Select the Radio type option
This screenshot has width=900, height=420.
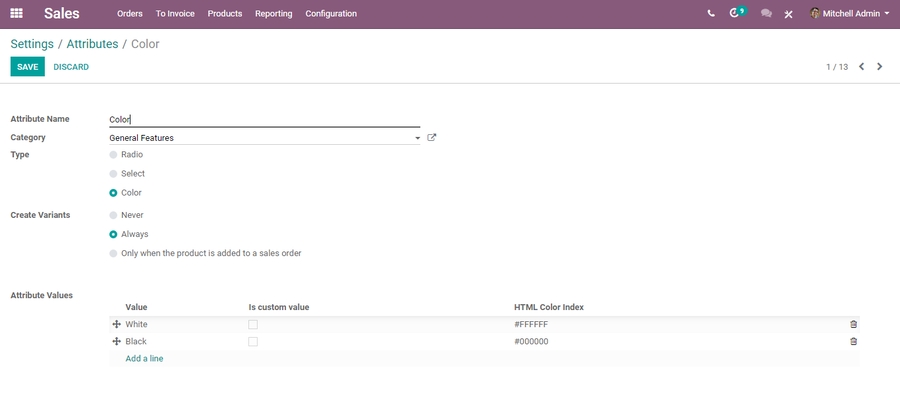click(113, 155)
